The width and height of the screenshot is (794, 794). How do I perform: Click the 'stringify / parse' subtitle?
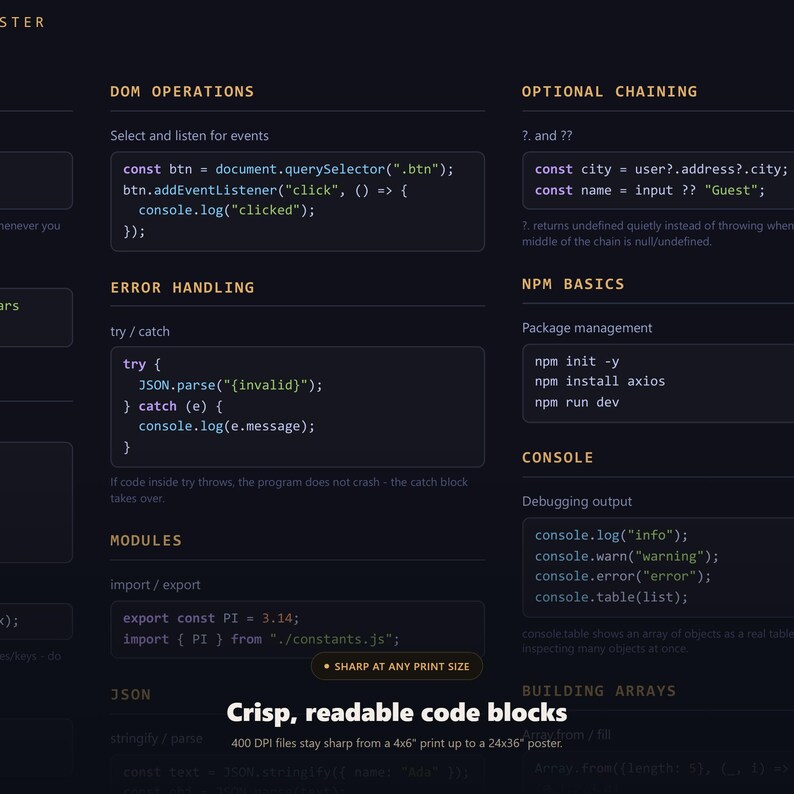(156, 739)
